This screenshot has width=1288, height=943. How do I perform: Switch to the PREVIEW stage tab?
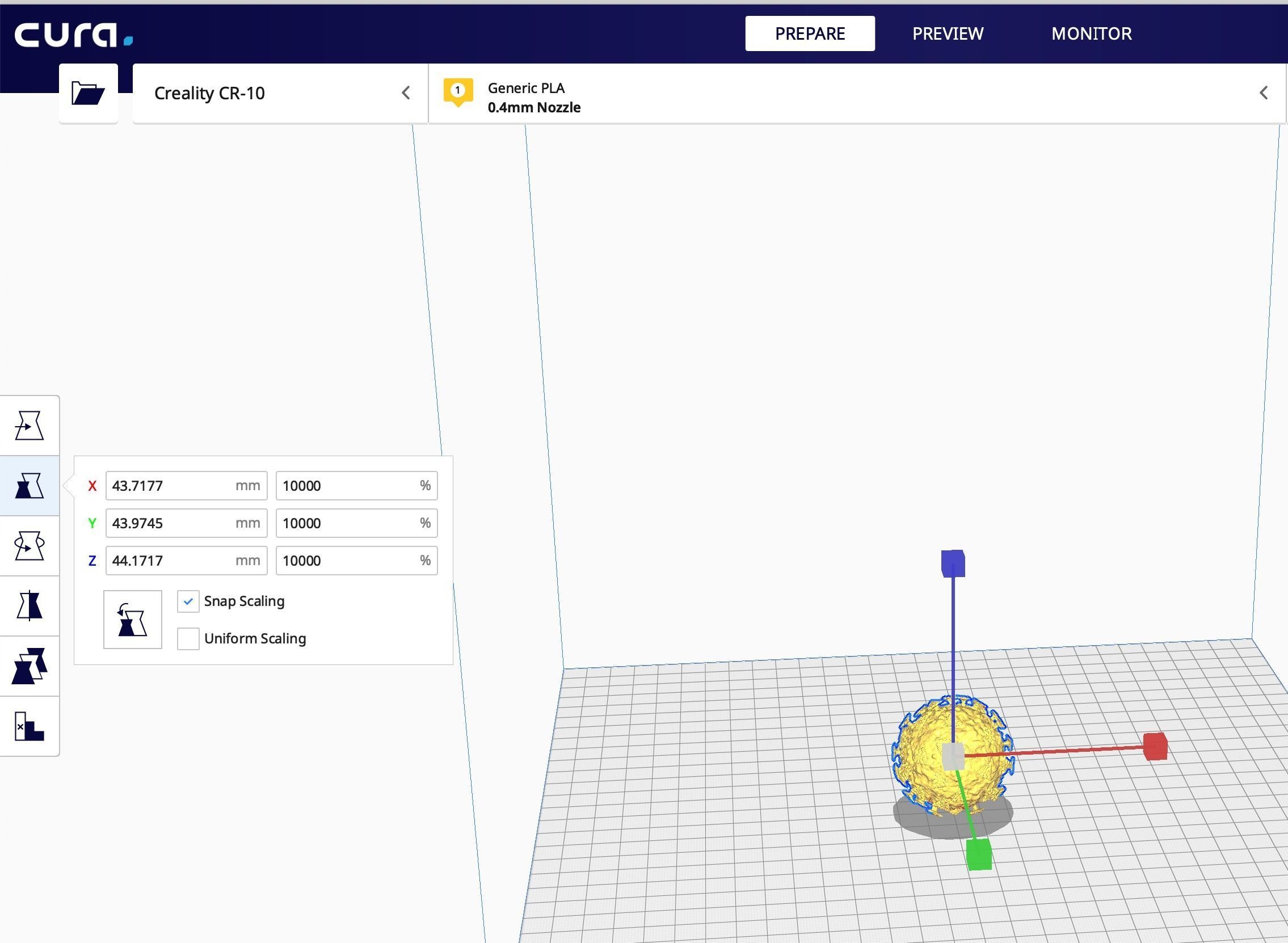[x=948, y=33]
